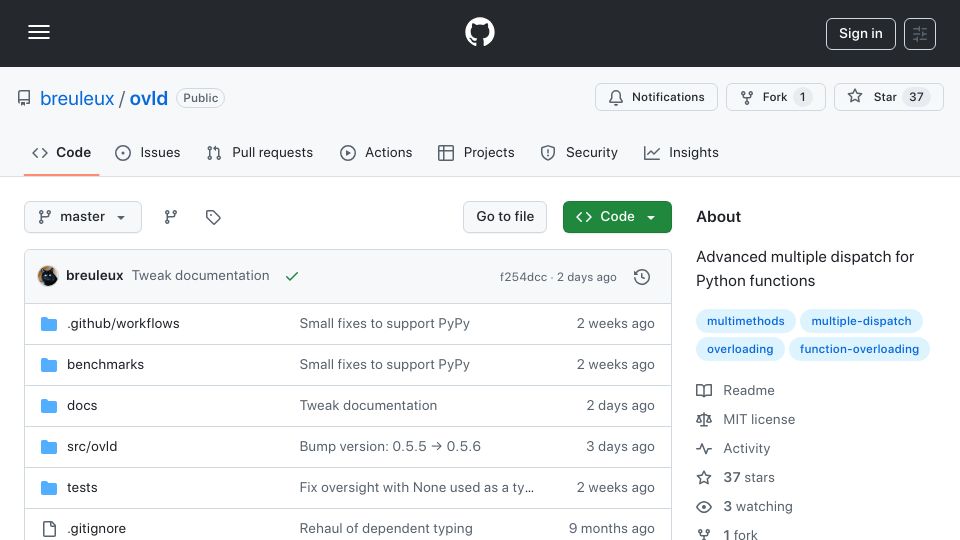Switch to the Issues tab
The width and height of the screenshot is (960, 540).
coord(148,152)
